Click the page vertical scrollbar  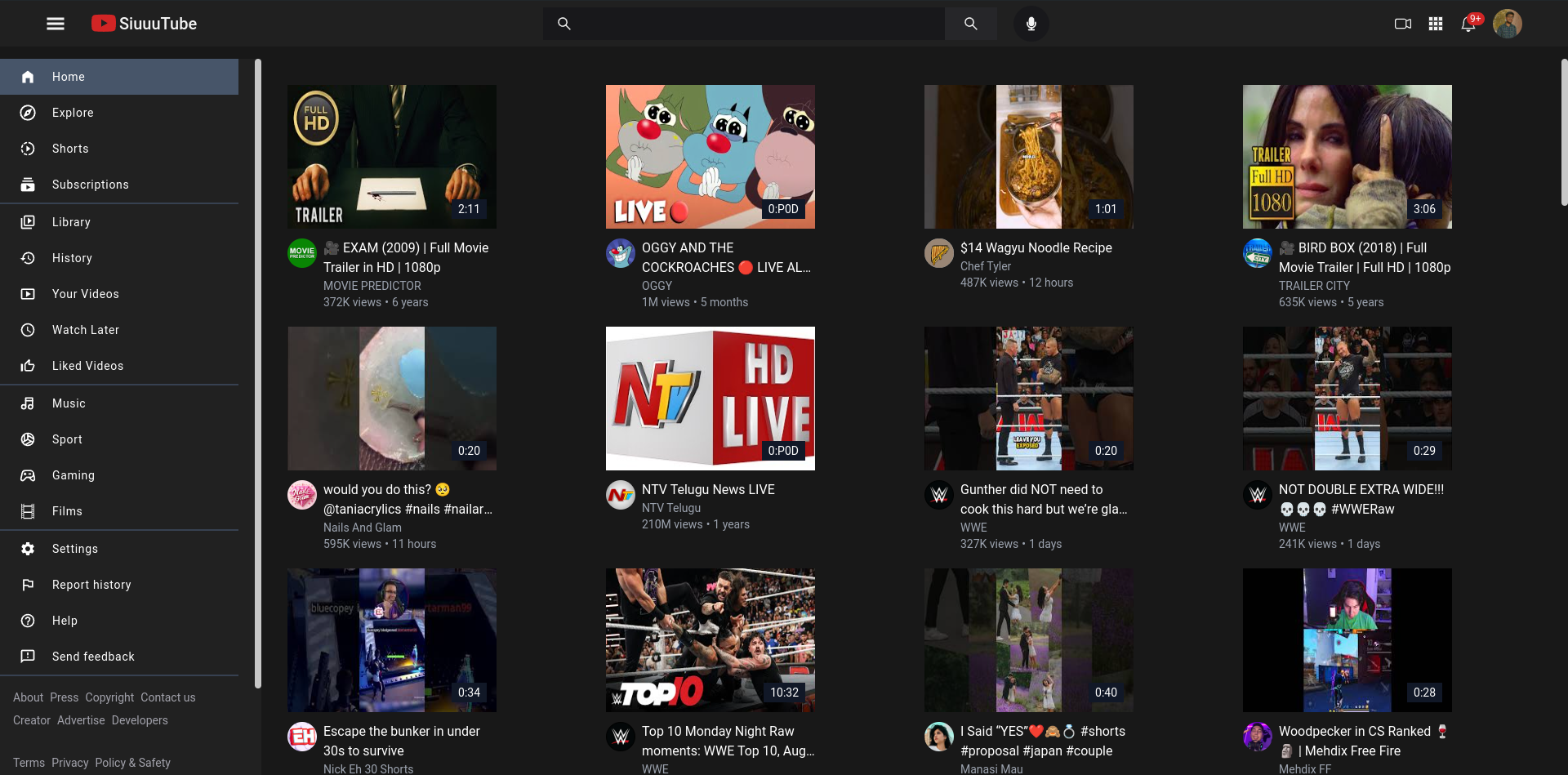tap(1564, 132)
